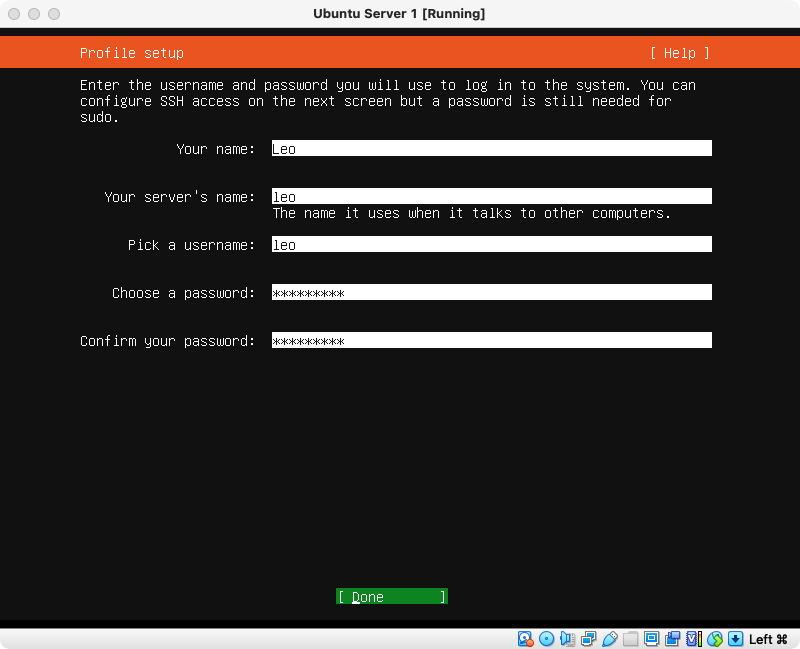Click the USB devices icon
This screenshot has width=800, height=649.
[609, 639]
